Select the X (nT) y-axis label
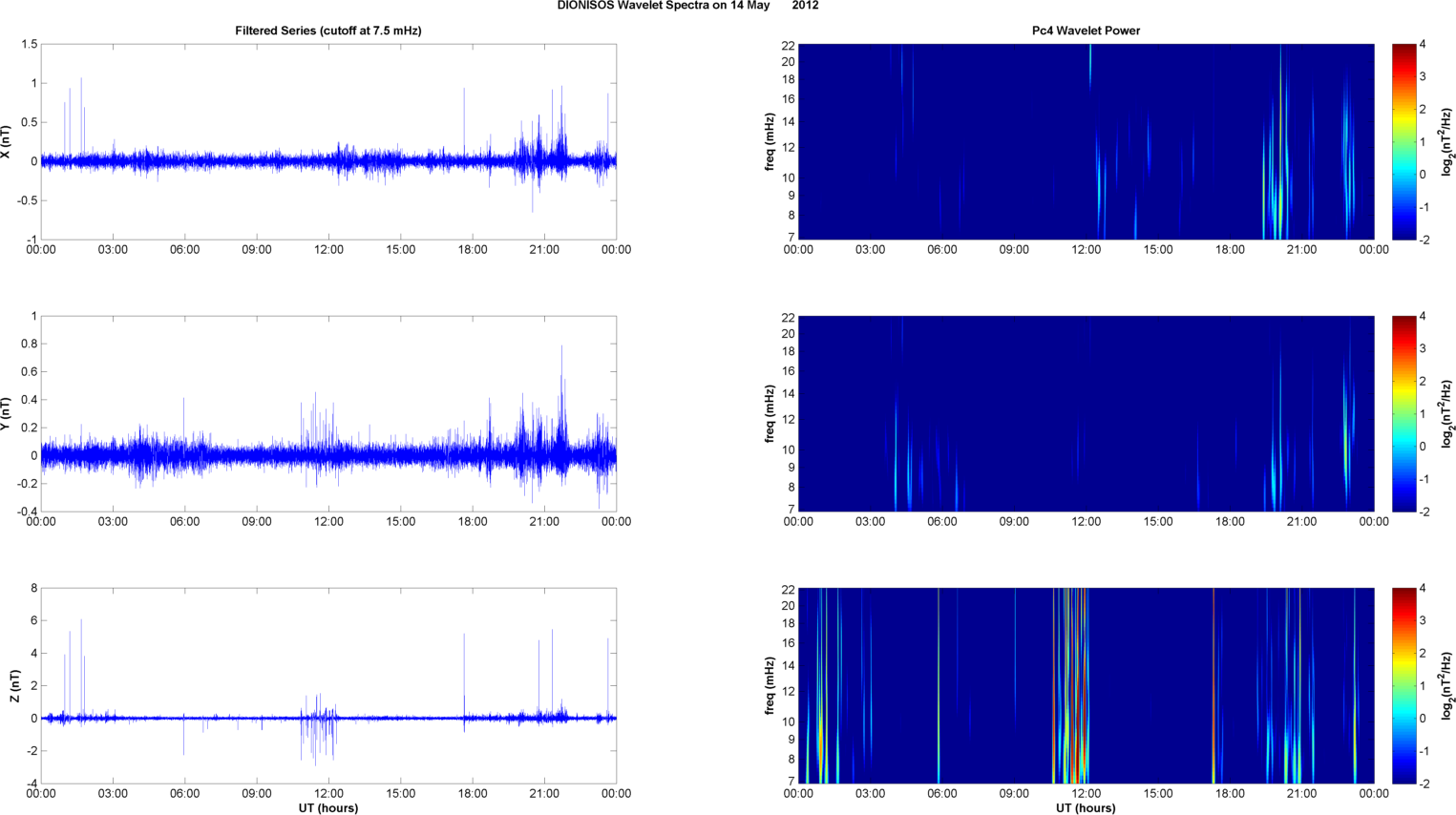Screen dimensions: 1456x815 pyautogui.click(x=7, y=141)
